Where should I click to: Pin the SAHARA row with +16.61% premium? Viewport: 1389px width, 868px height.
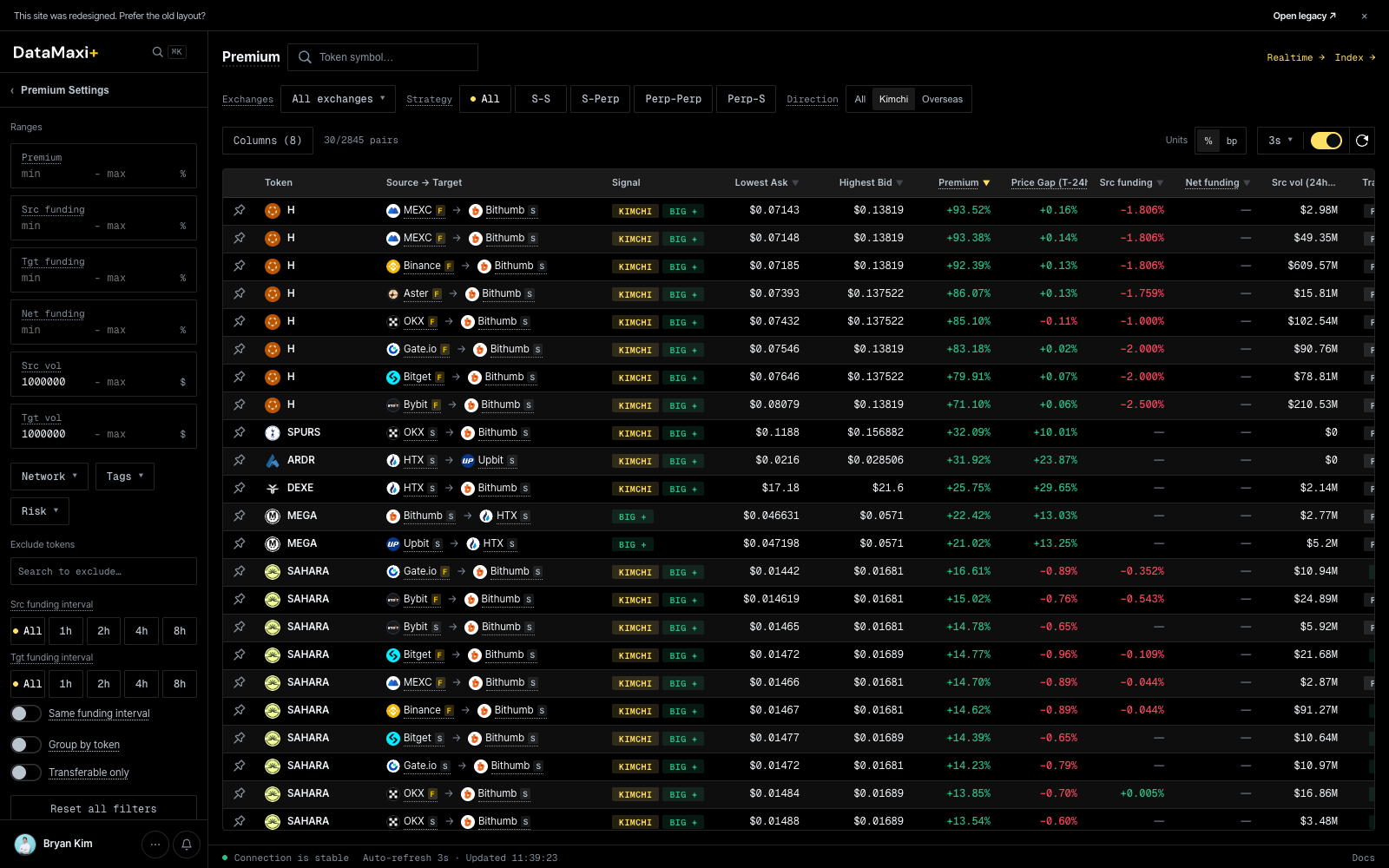(240, 571)
